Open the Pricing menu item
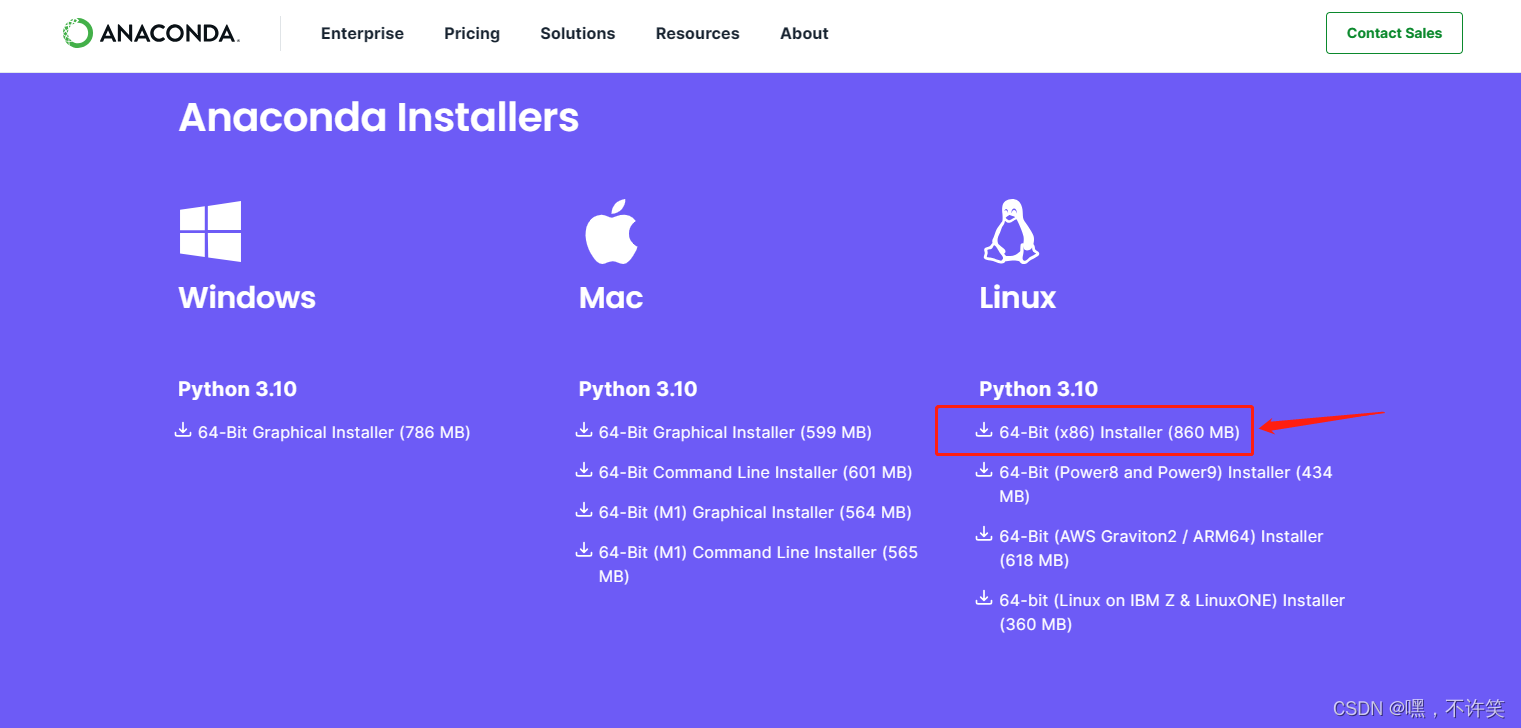This screenshot has width=1521, height=728. pyautogui.click(x=472, y=33)
